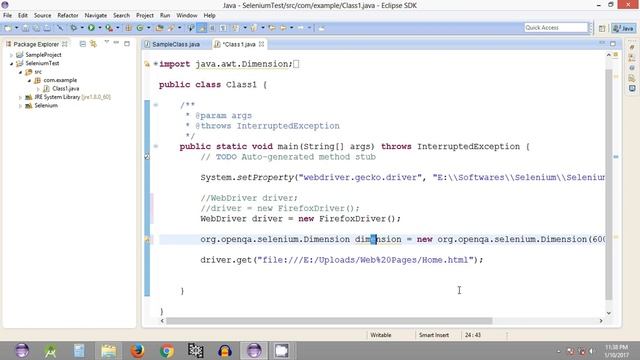The width and height of the screenshot is (640, 360).
Task: Click the New Java Class icon
Action: (140, 28)
